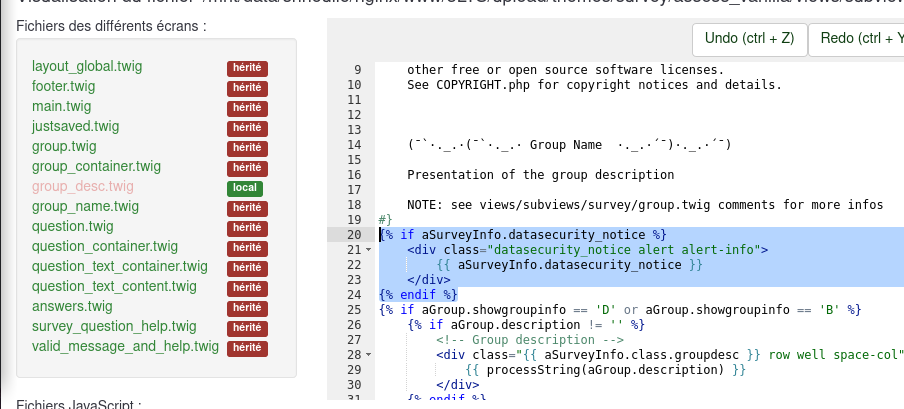The width and height of the screenshot is (904, 409).
Task: Click the Group Name ASCII banner on line 14
Action: [569, 145]
